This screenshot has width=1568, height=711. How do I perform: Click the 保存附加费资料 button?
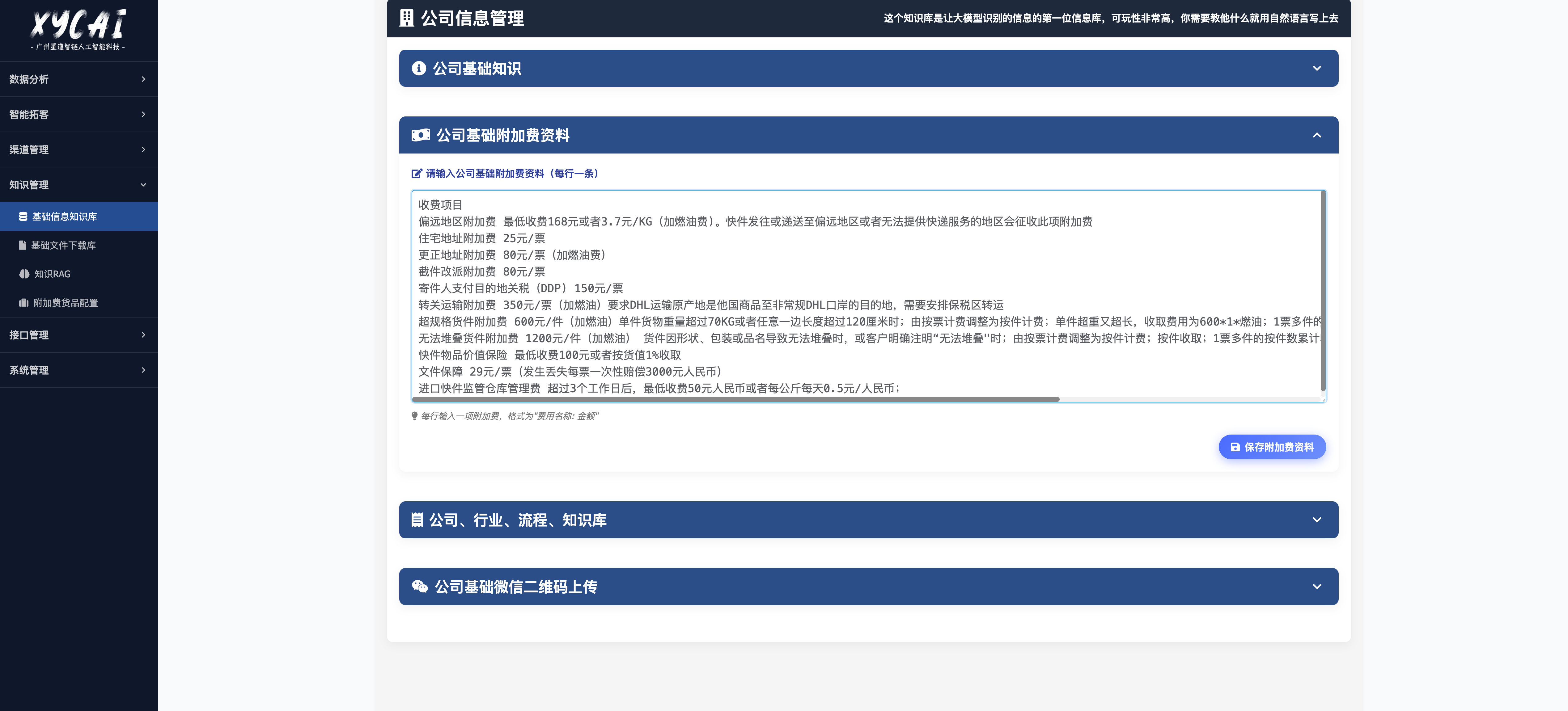coord(1272,447)
